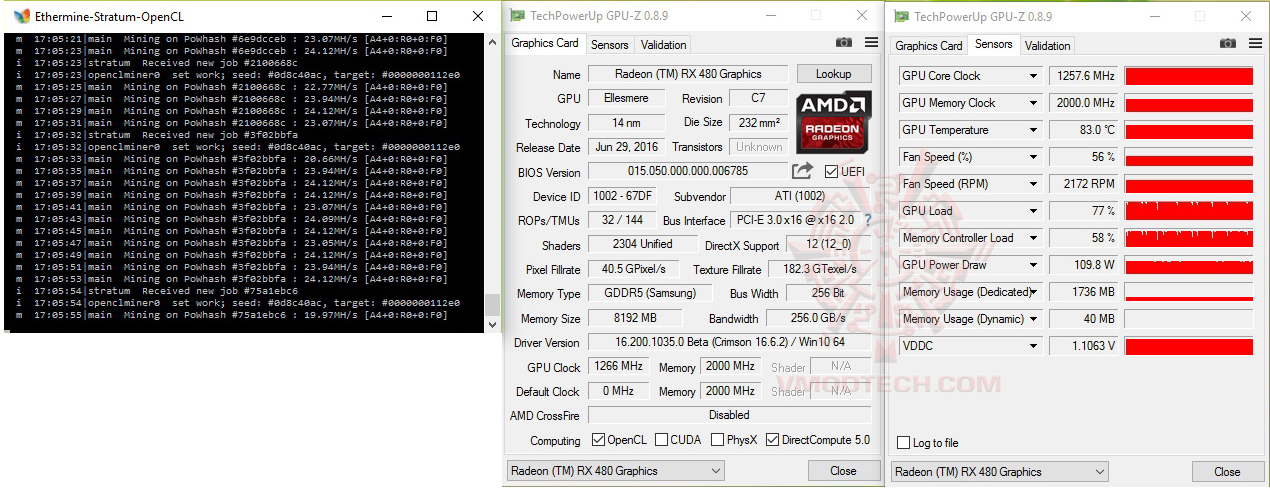Click Close button in Sensors window
1270x491 pixels.
1227,472
